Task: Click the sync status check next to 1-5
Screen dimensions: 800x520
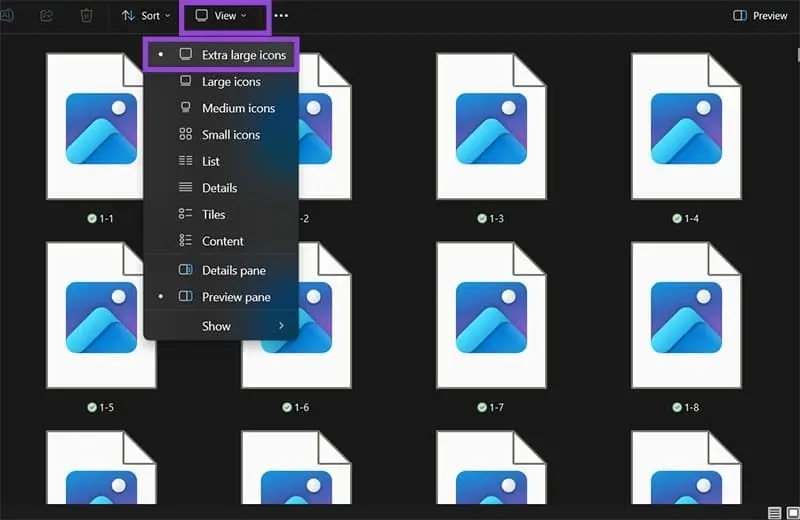Action: coord(92,407)
